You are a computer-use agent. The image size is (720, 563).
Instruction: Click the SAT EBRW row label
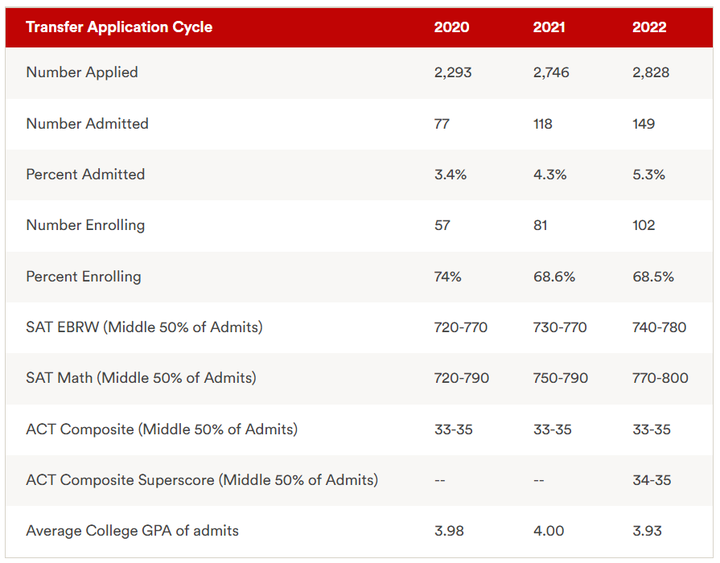coord(144,327)
